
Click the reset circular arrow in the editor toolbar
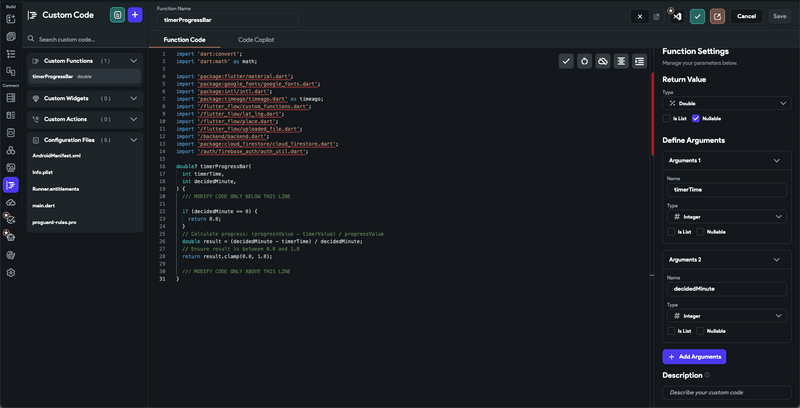pyautogui.click(x=585, y=61)
